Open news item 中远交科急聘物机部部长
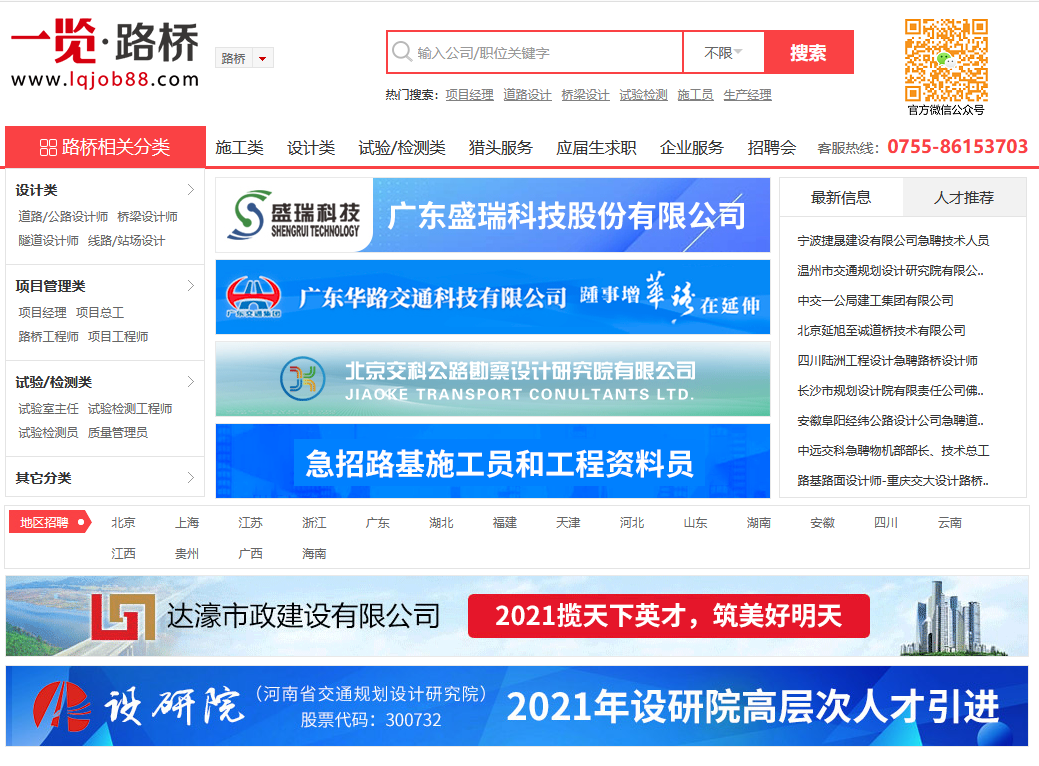This screenshot has height=766, width=1039. point(893,451)
